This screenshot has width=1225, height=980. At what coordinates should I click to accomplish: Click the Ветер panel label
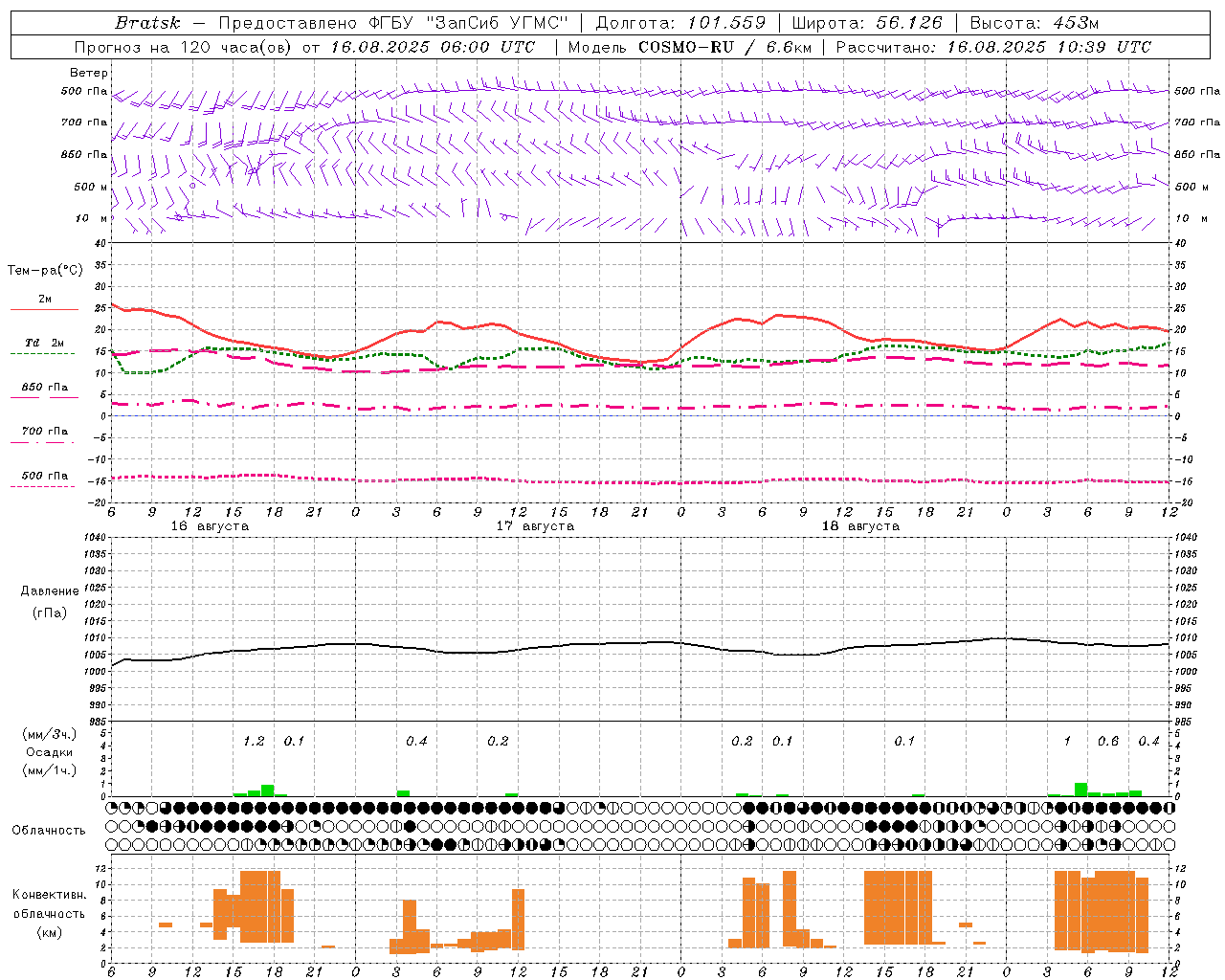click(x=89, y=73)
